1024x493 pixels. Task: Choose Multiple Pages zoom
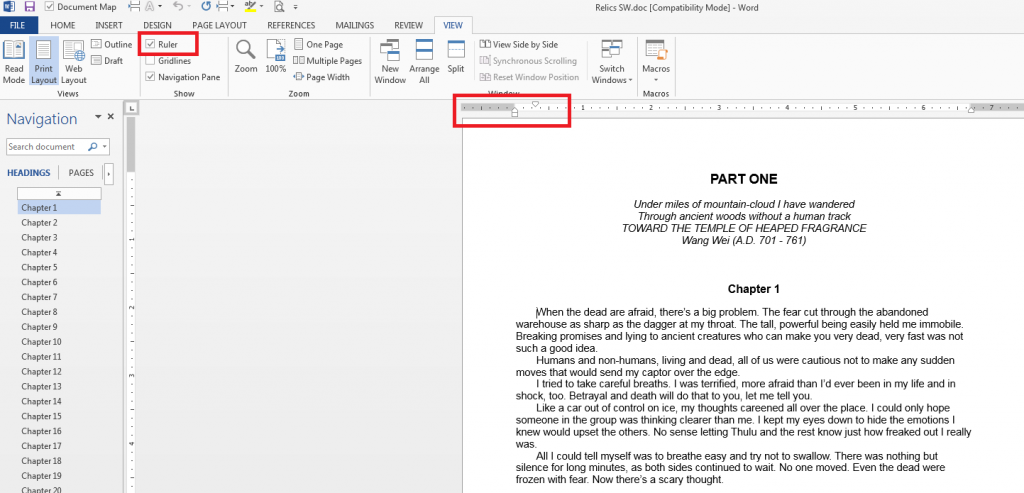point(327,61)
